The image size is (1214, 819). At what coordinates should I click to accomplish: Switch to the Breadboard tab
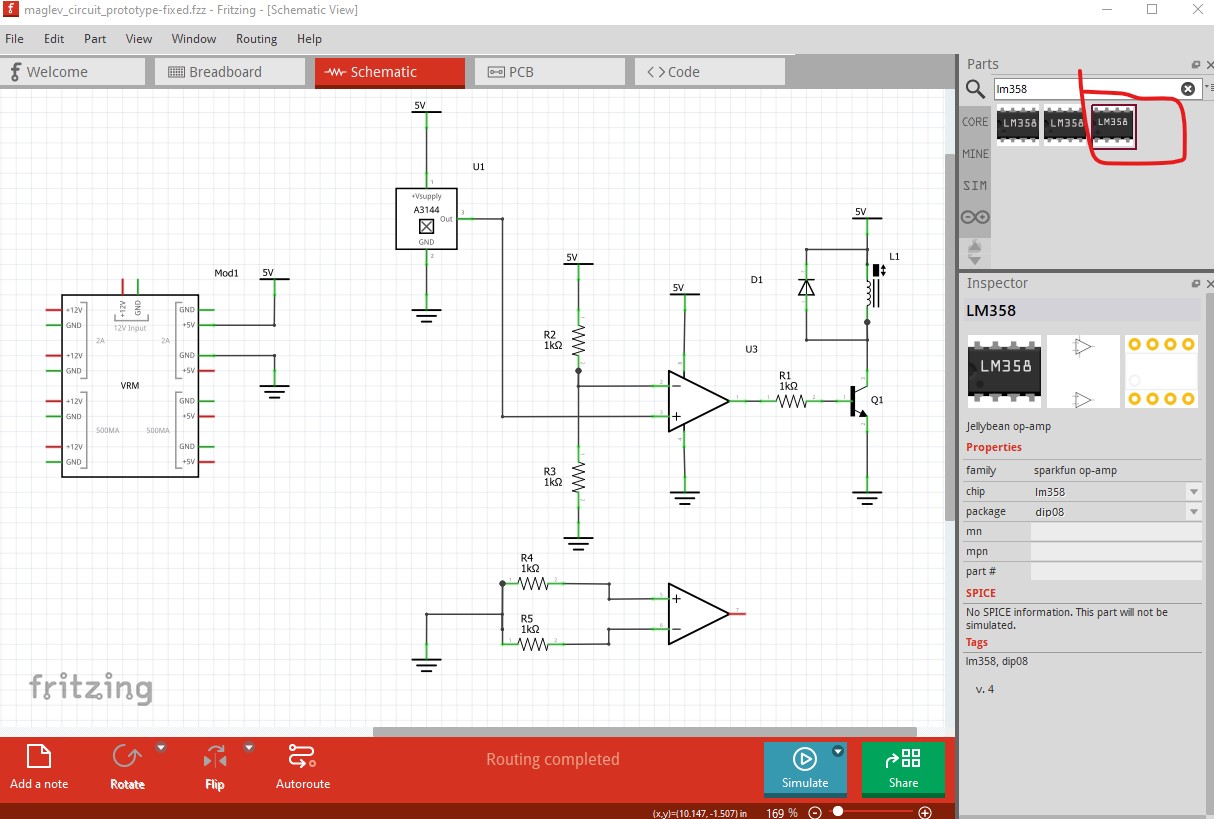(230, 72)
